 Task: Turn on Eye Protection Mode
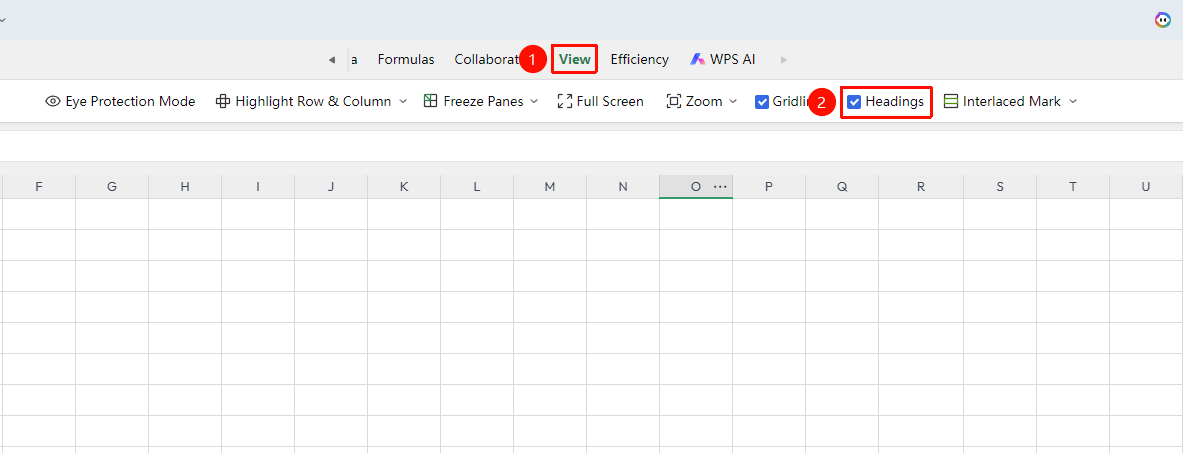click(120, 101)
